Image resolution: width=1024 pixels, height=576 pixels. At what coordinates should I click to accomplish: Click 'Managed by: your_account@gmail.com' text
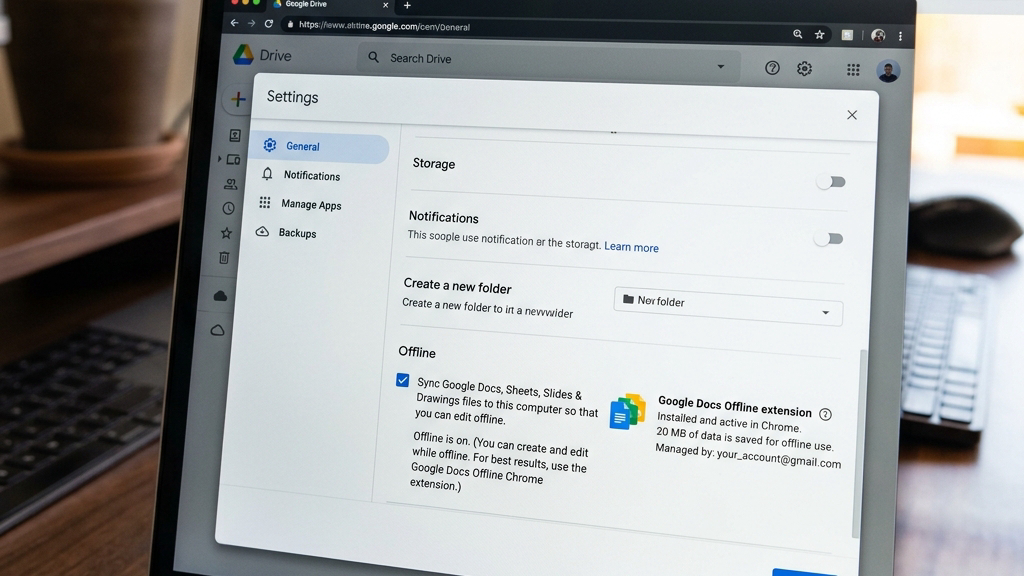click(x=748, y=456)
